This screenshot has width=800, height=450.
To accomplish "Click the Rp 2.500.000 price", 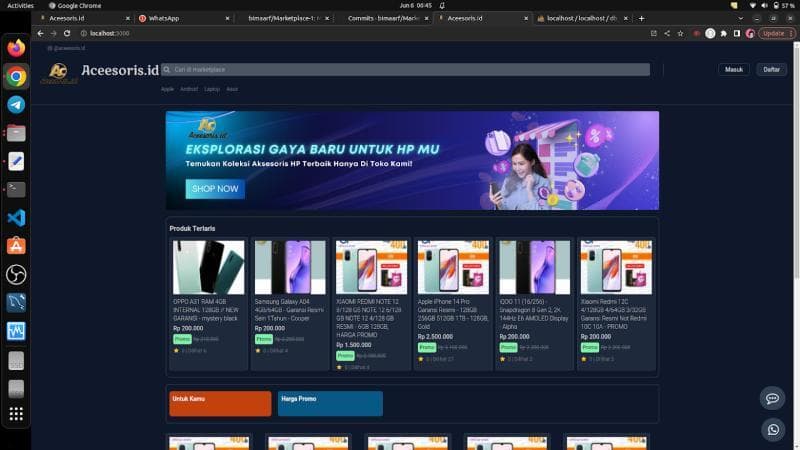I will click(435, 337).
